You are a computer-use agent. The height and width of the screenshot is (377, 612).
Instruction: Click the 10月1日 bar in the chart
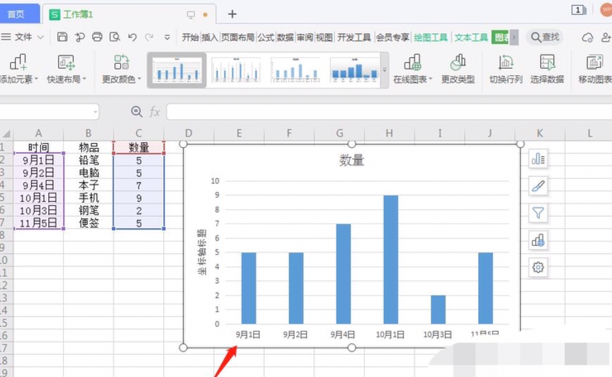[391, 260]
